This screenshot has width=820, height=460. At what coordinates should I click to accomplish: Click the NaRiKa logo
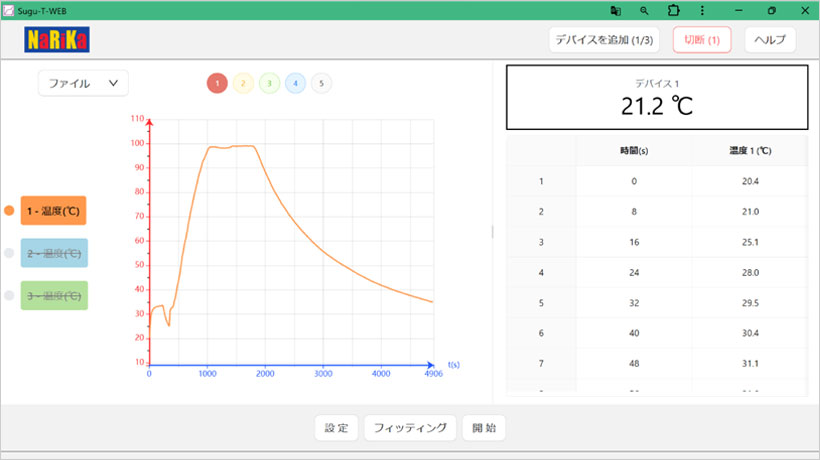click(x=58, y=41)
